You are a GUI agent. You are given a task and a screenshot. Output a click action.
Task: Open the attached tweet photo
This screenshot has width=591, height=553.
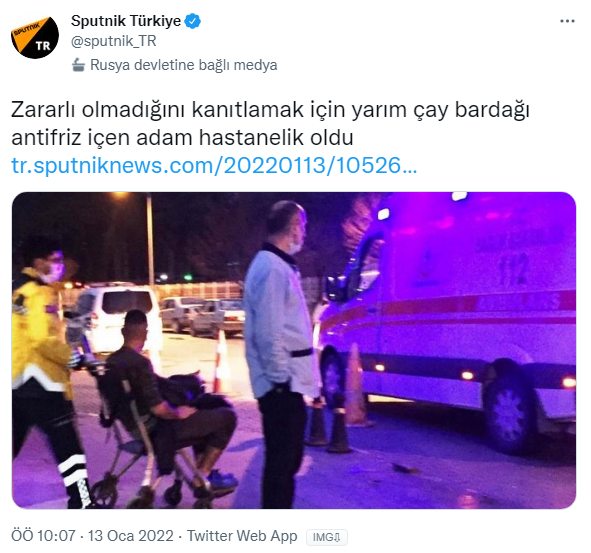[x=294, y=350]
